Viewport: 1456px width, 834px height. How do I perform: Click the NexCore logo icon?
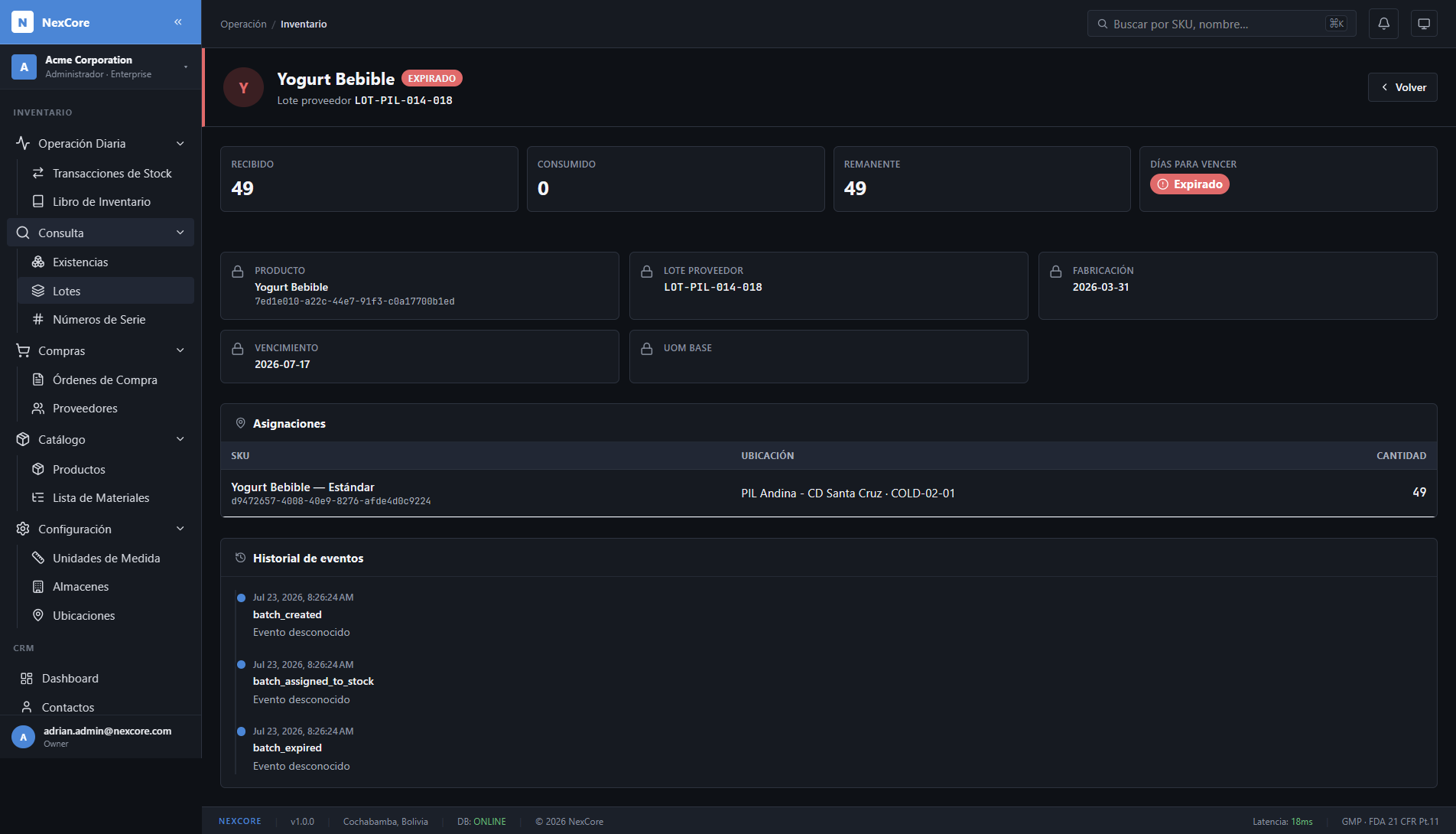23,22
